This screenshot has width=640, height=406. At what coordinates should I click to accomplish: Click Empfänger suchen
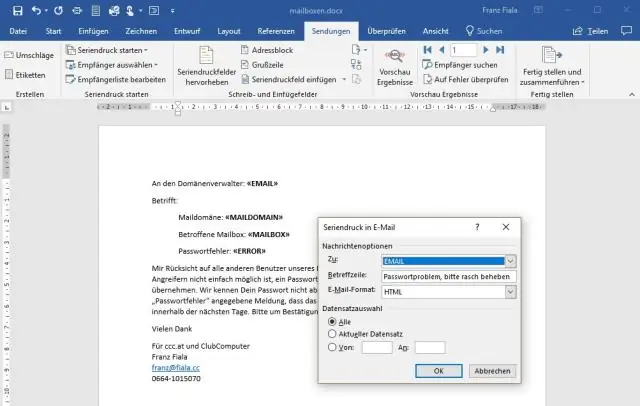(x=460, y=65)
